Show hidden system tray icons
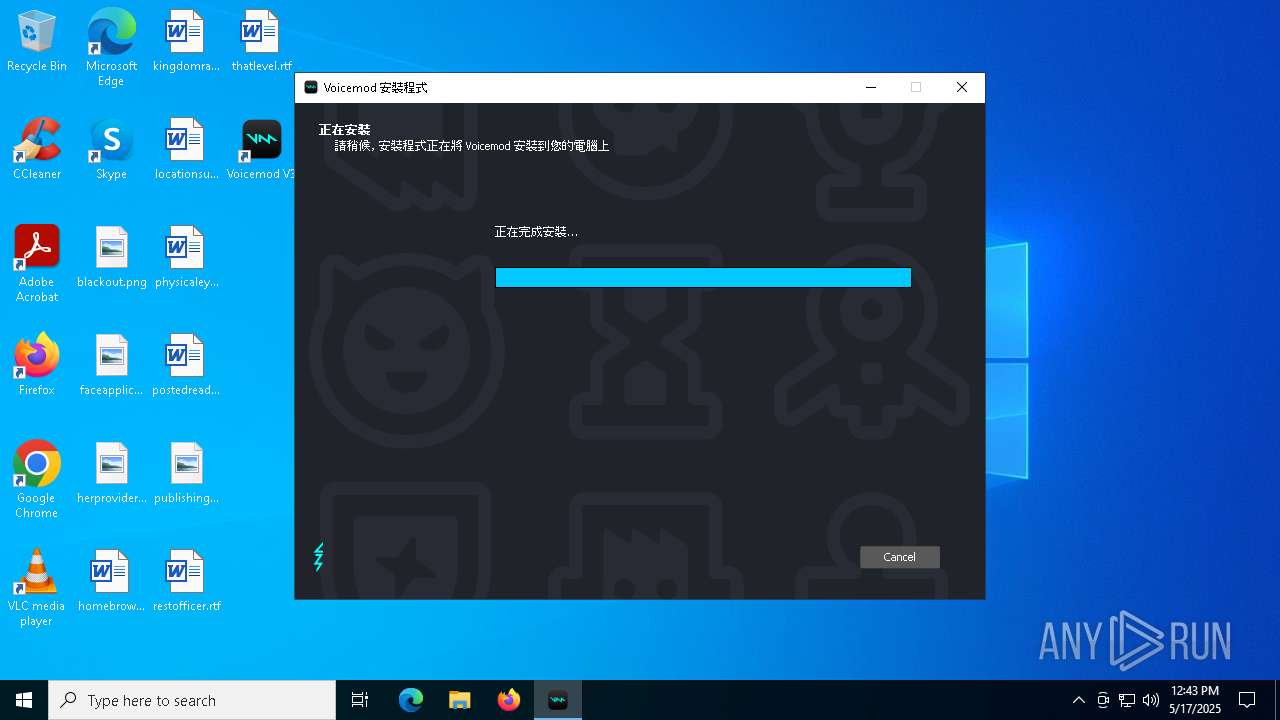This screenshot has height=720, width=1280. [1078, 700]
